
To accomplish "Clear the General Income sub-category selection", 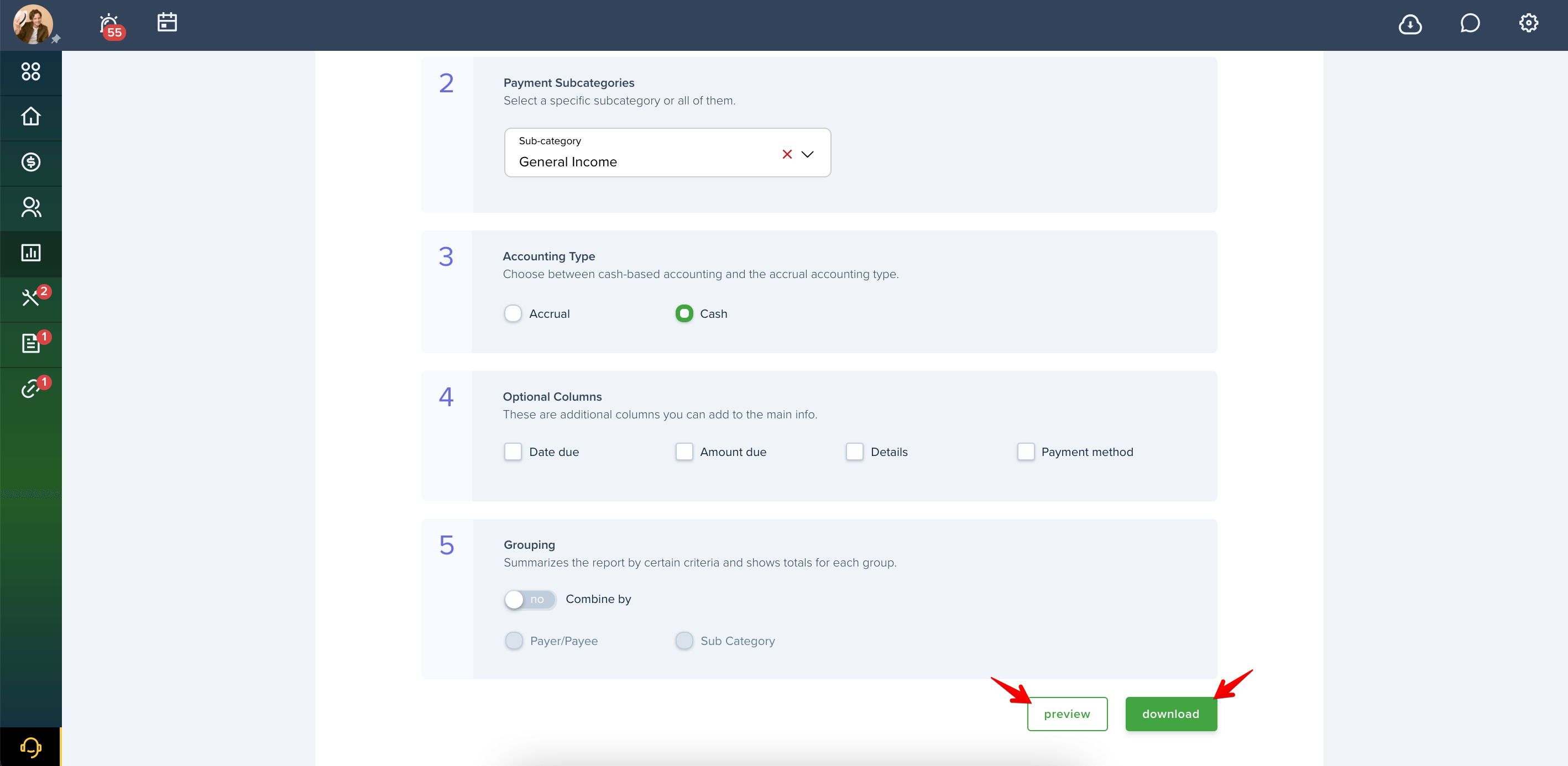I will click(x=787, y=155).
